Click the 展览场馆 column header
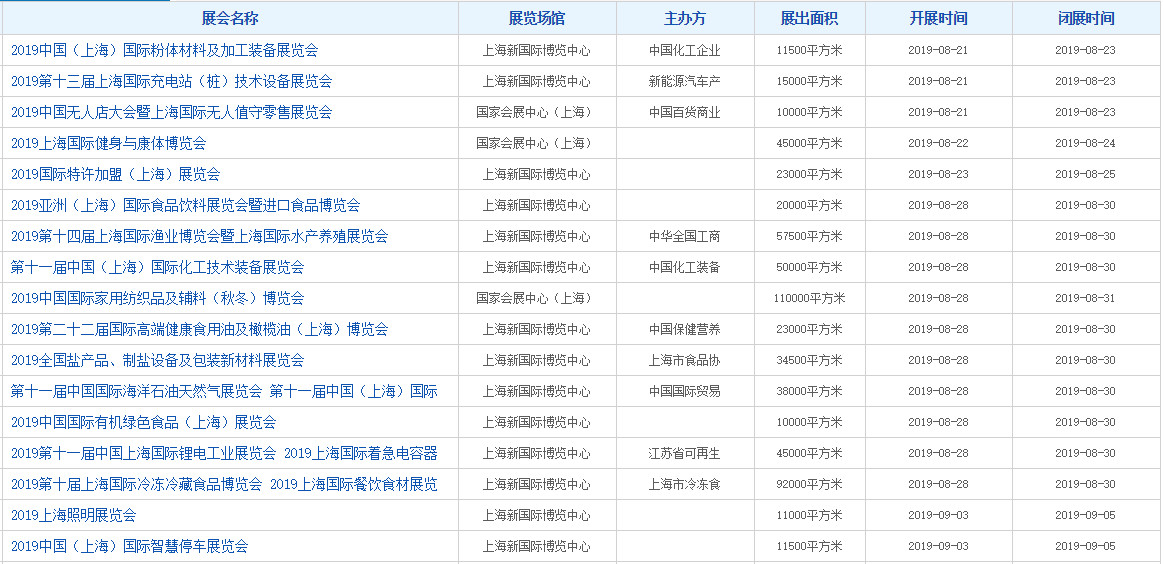Image resolution: width=1164 pixels, height=564 pixels. (x=537, y=19)
